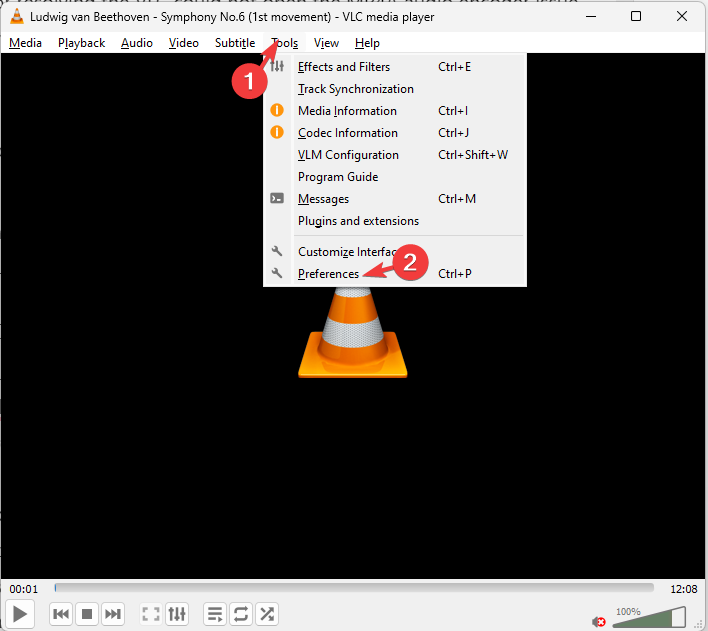Seek within the playback progress bar
The height and width of the screenshot is (631, 708).
(x=354, y=588)
